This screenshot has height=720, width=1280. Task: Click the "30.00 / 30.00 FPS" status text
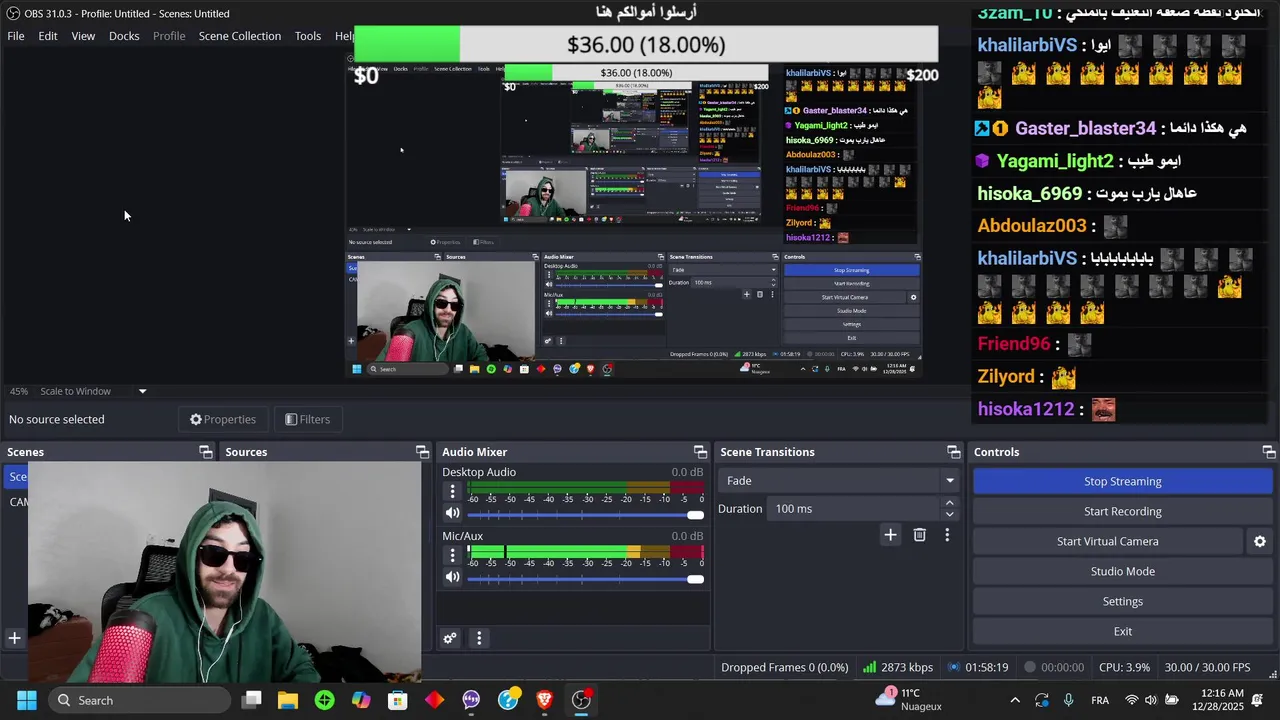1207,667
